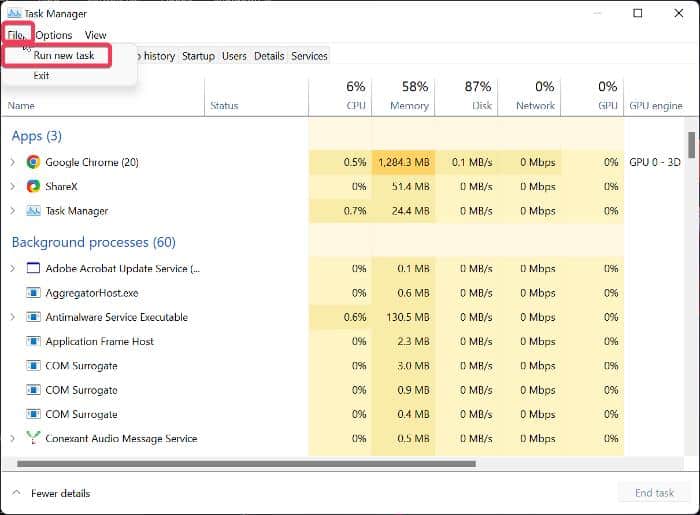700x515 pixels.
Task: Open the Services tab
Action: coord(309,56)
